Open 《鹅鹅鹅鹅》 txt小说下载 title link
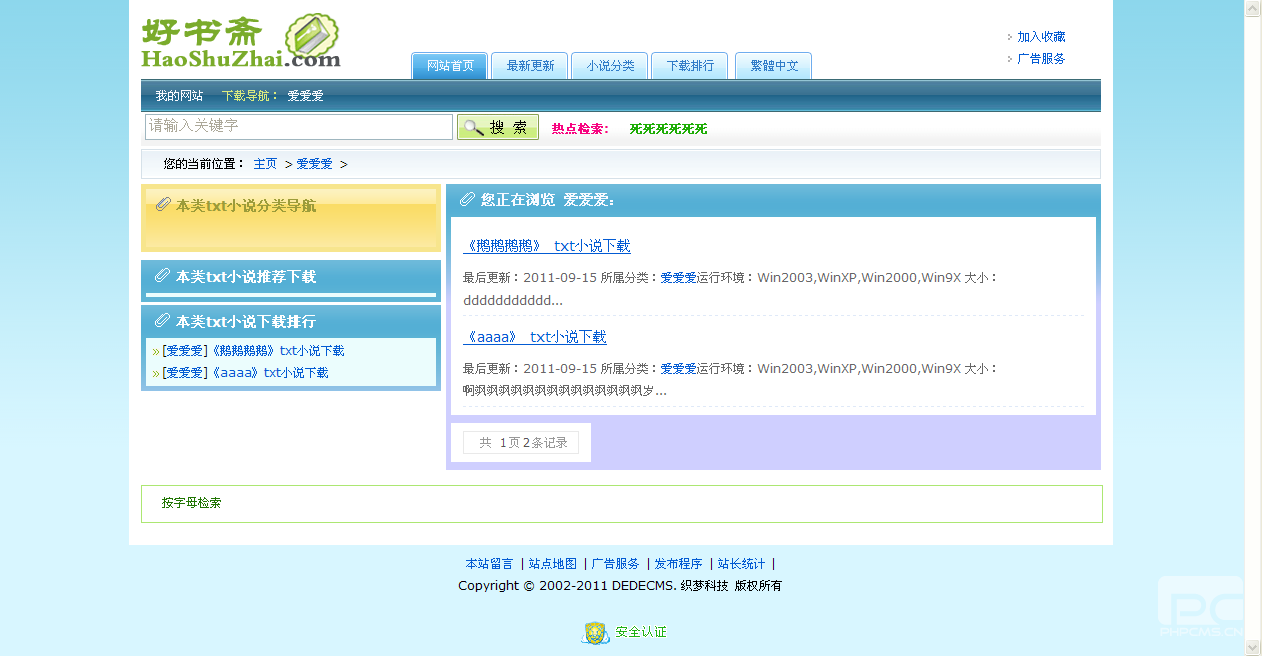Viewport: 1263px width, 656px height. [547, 246]
